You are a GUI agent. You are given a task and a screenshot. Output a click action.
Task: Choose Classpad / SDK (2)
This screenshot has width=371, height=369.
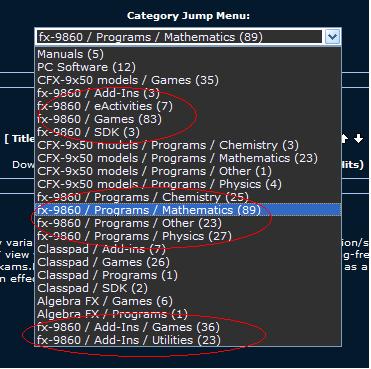[x=188, y=288]
